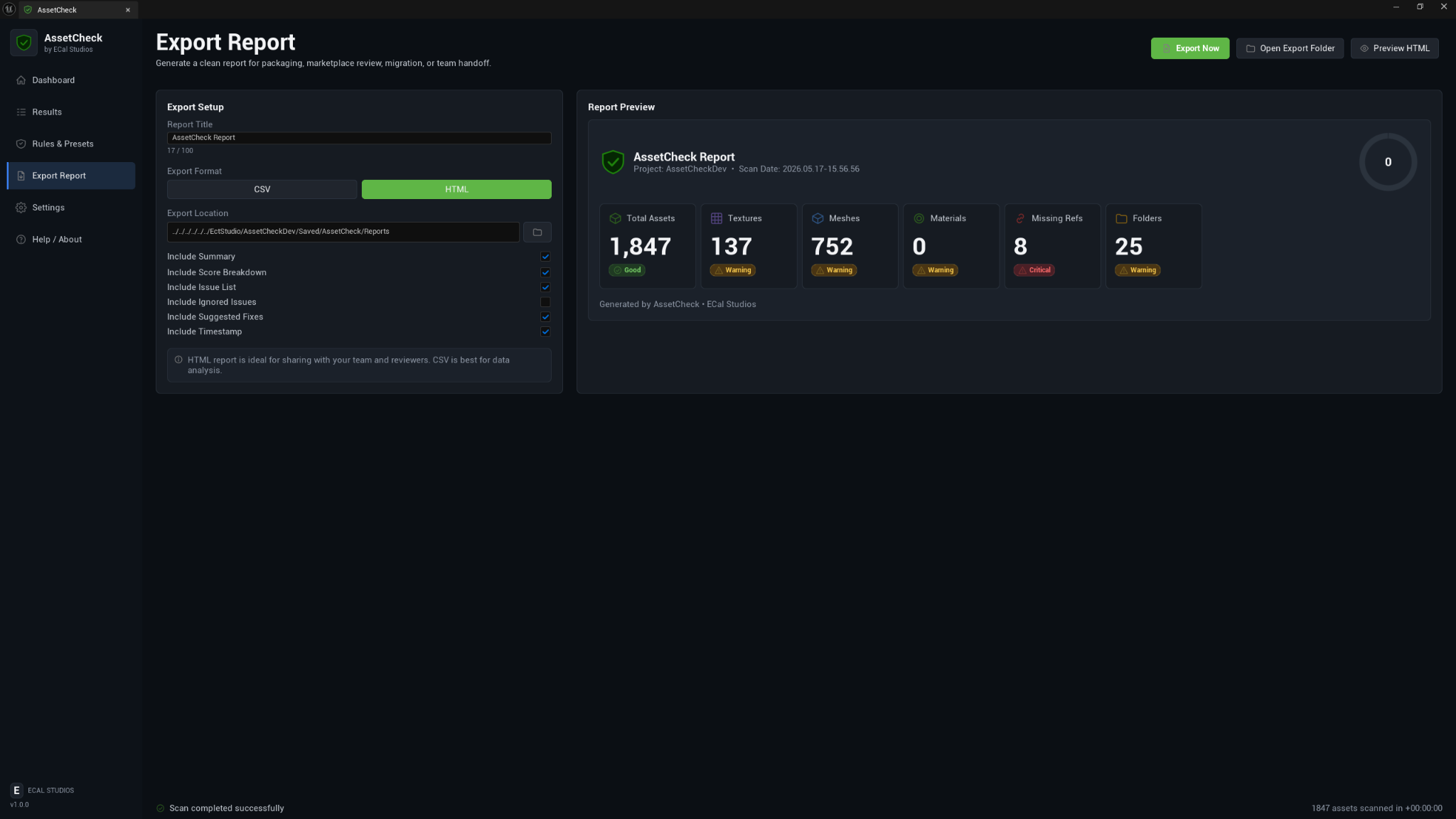Click the AssetCheck shield logo in sidebar
This screenshot has width=1456, height=819.
click(x=23, y=43)
